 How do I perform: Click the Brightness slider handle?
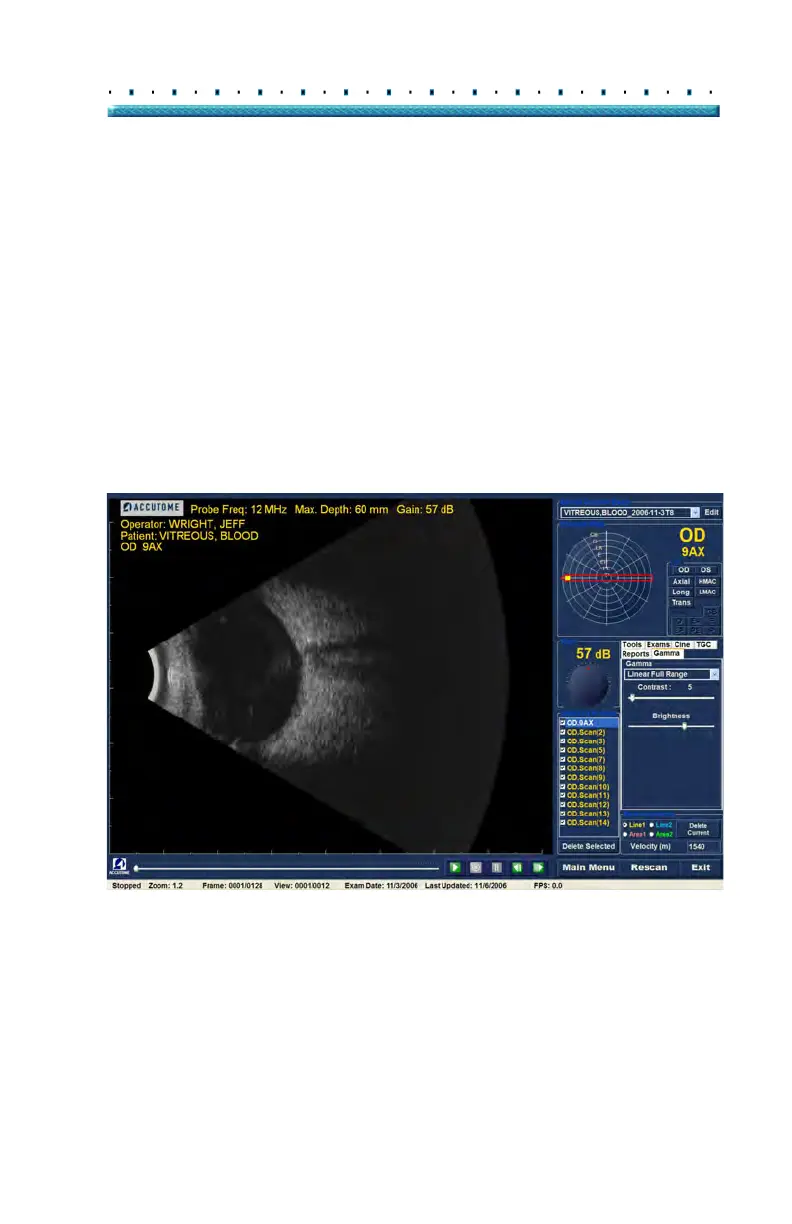click(684, 726)
